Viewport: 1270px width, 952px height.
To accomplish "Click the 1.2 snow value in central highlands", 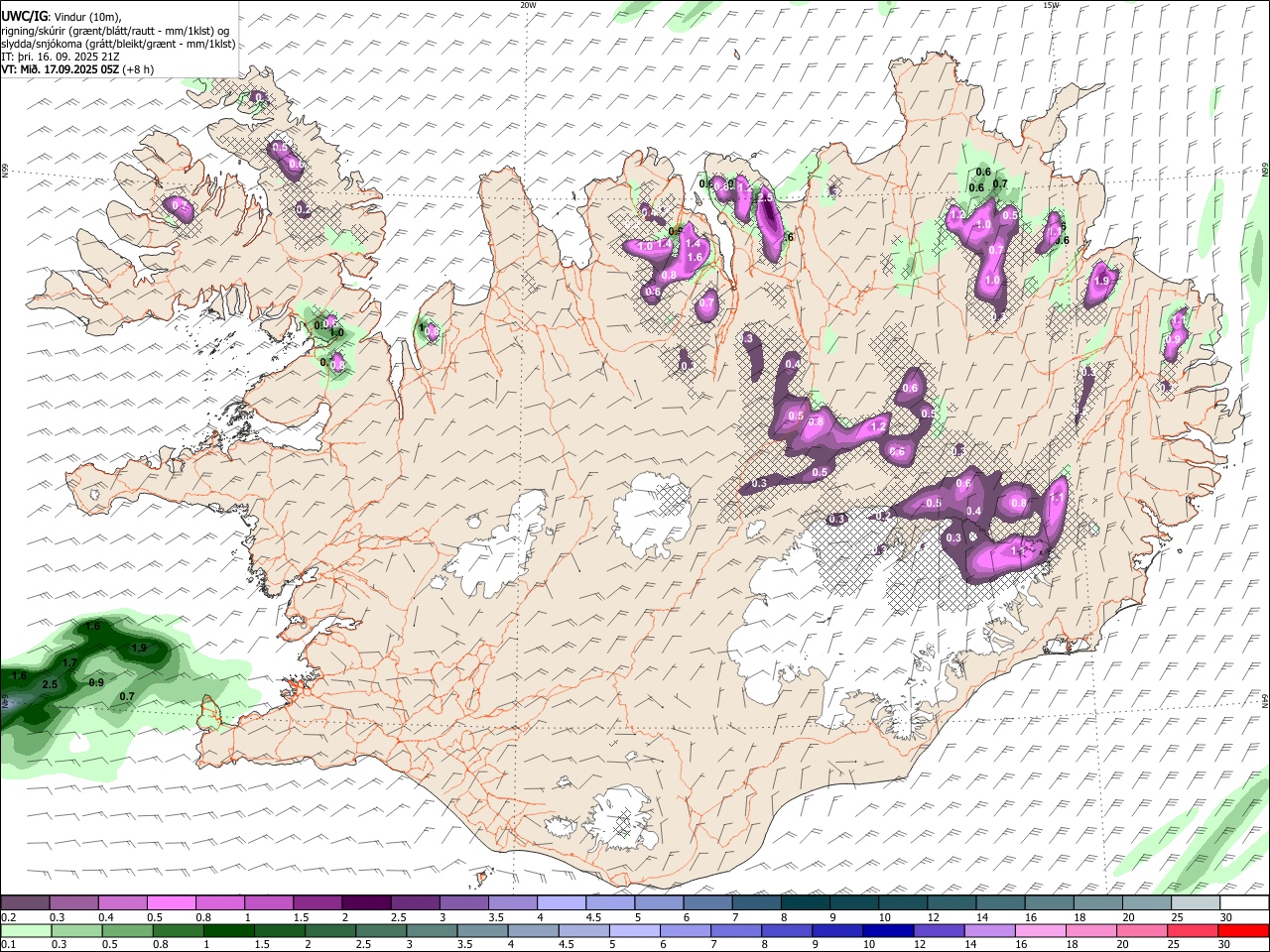I will pyautogui.click(x=877, y=426).
